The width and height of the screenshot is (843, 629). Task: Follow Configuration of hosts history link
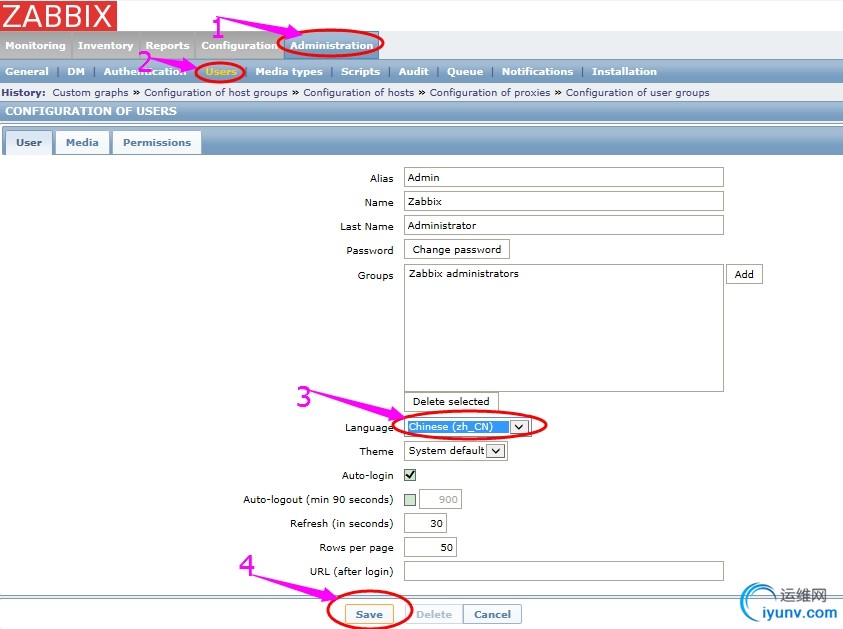pyautogui.click(x=359, y=92)
